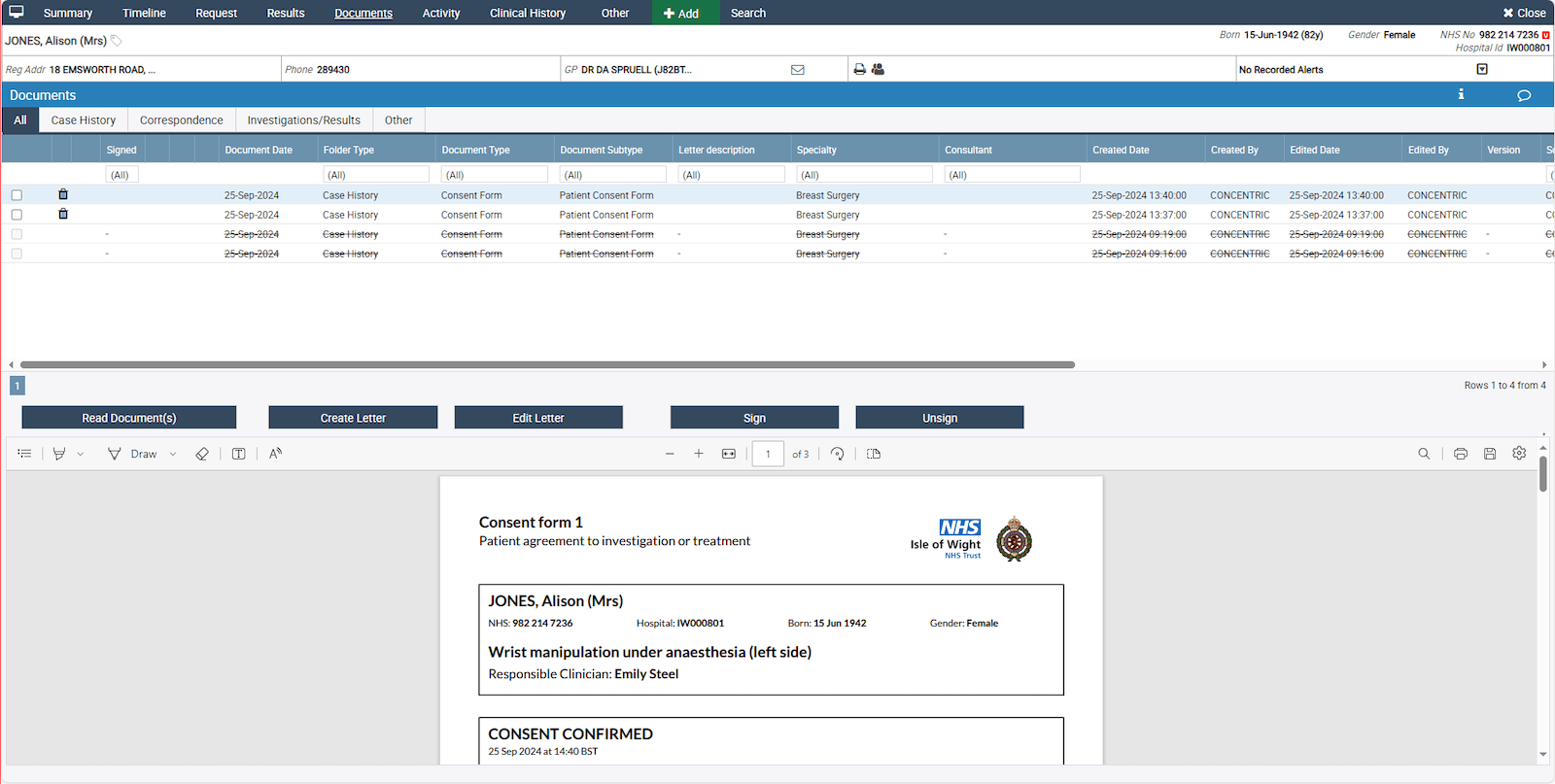
Task: Click the PDF fit to width icon
Action: [x=729, y=454]
